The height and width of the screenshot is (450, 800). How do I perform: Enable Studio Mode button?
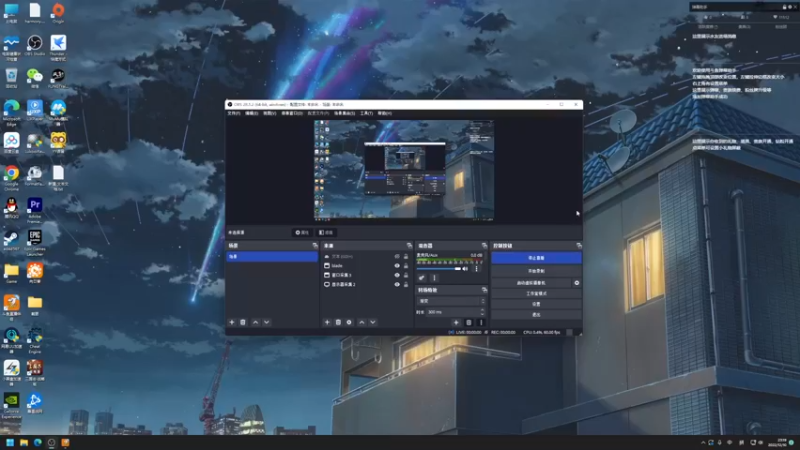[536, 293]
